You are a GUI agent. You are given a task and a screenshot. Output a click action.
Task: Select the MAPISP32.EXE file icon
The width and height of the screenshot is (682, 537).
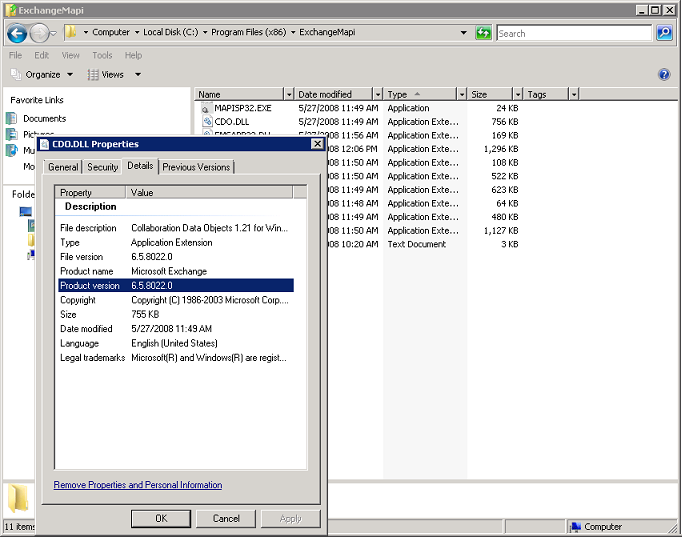coord(206,108)
